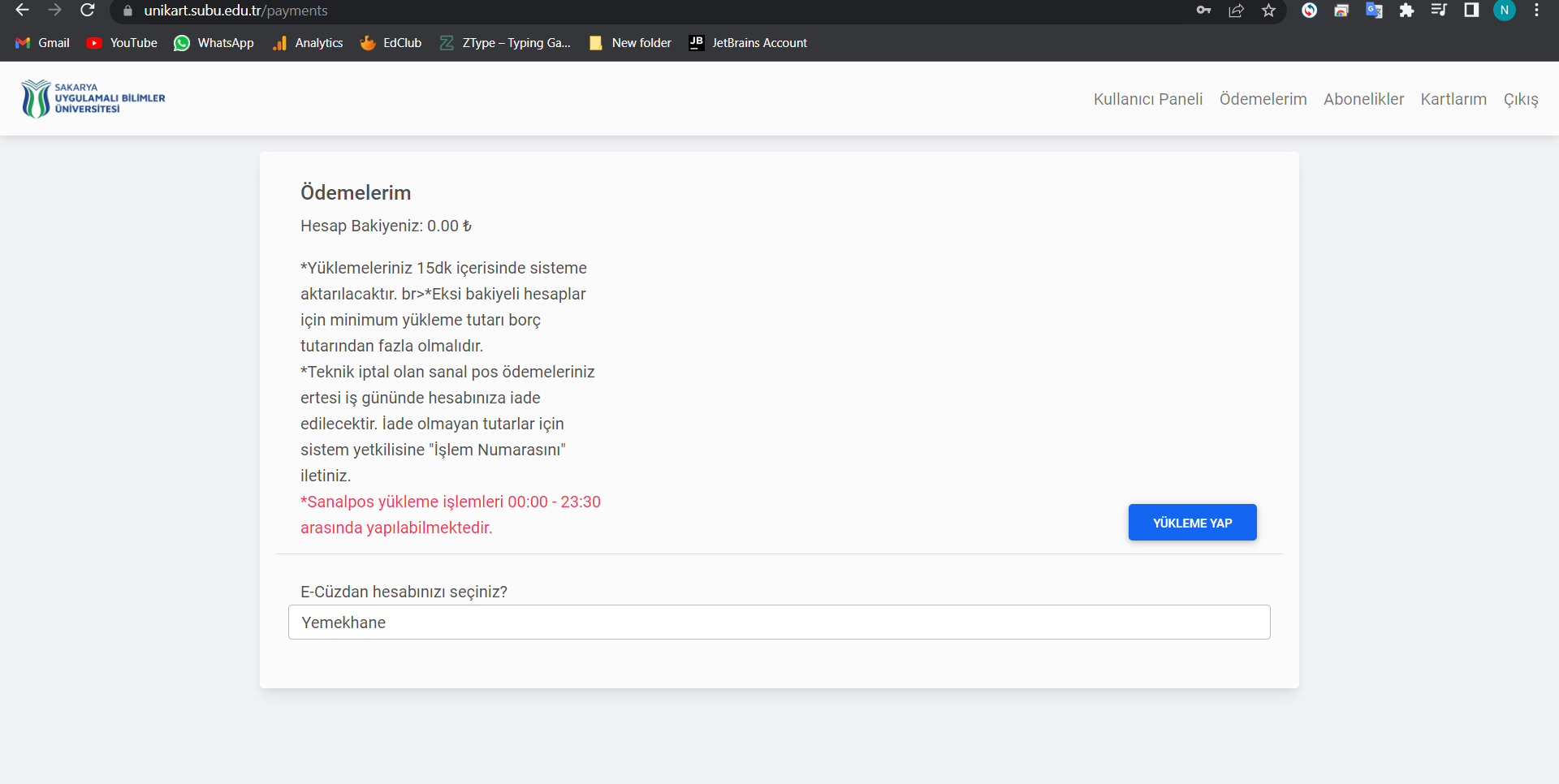Click the password key icon in address bar
The height and width of the screenshot is (784, 1559).
click(1203, 11)
